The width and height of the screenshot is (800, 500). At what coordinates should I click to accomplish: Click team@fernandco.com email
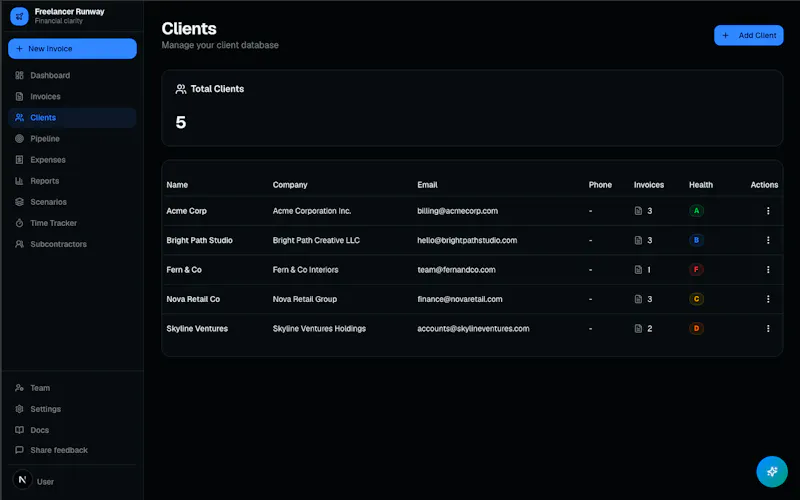456,269
